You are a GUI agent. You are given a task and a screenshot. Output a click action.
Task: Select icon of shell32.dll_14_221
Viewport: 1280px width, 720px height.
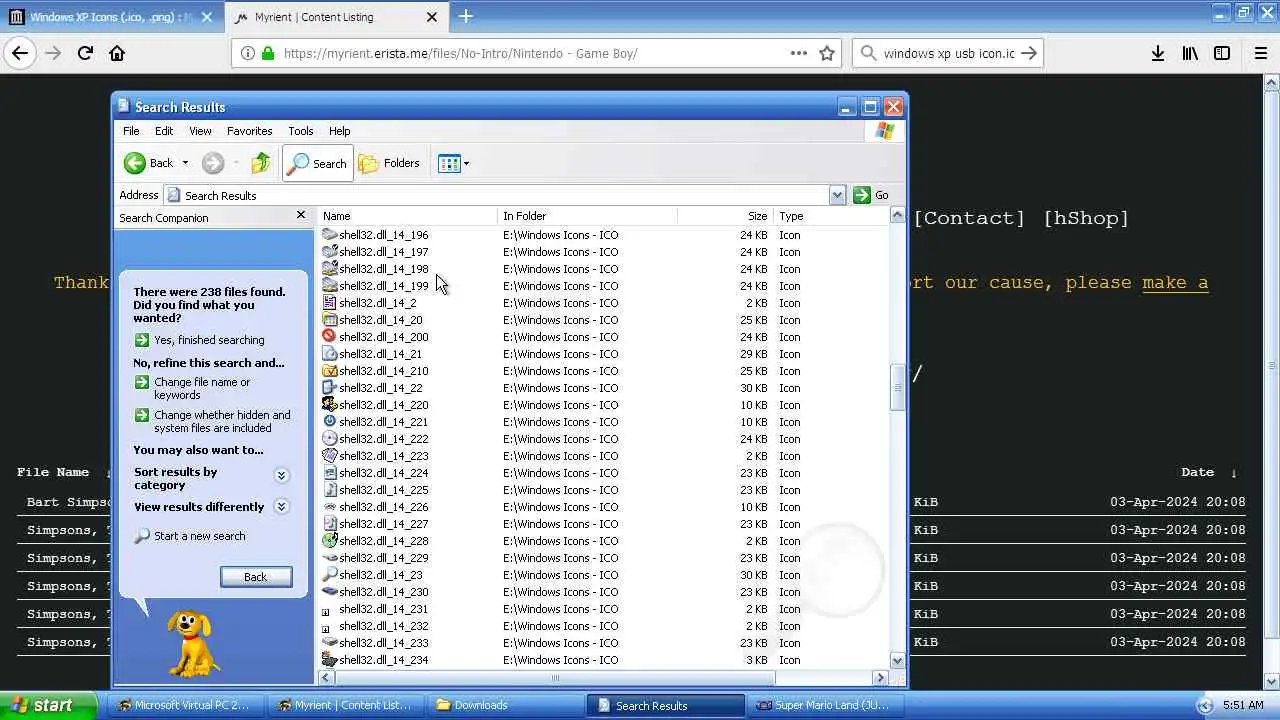tap(330, 422)
